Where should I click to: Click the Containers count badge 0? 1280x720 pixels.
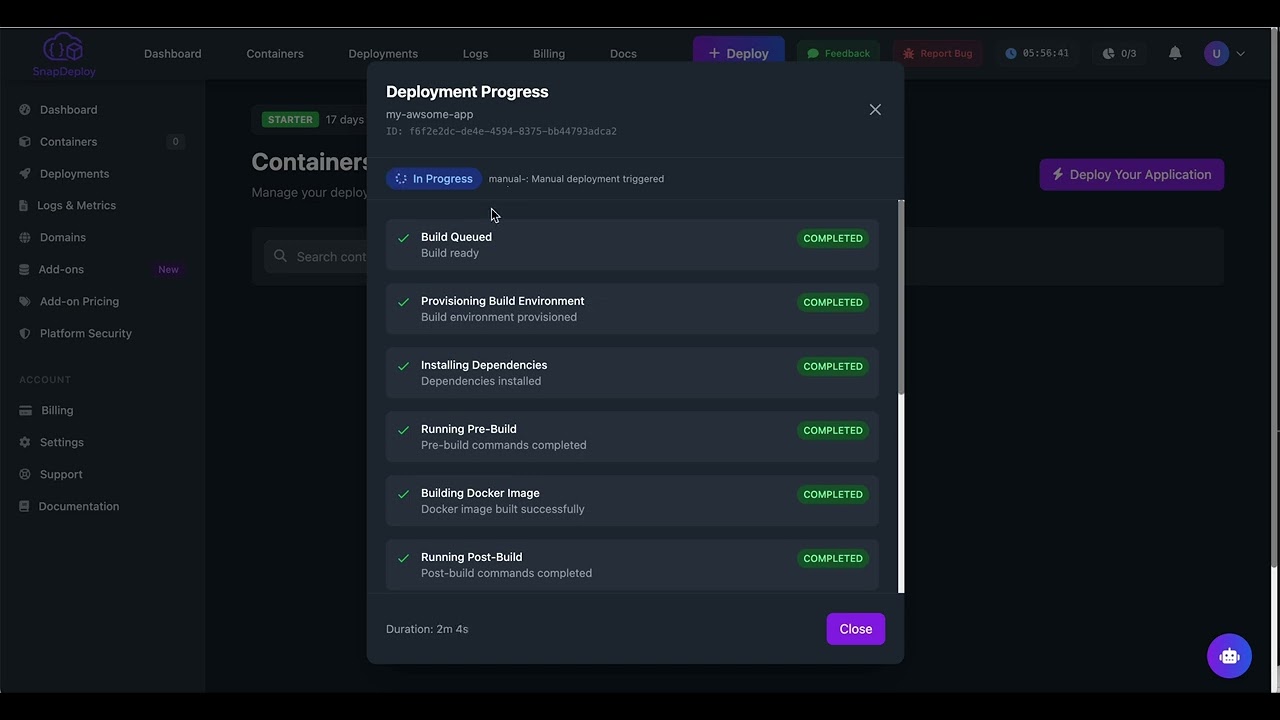tap(175, 142)
